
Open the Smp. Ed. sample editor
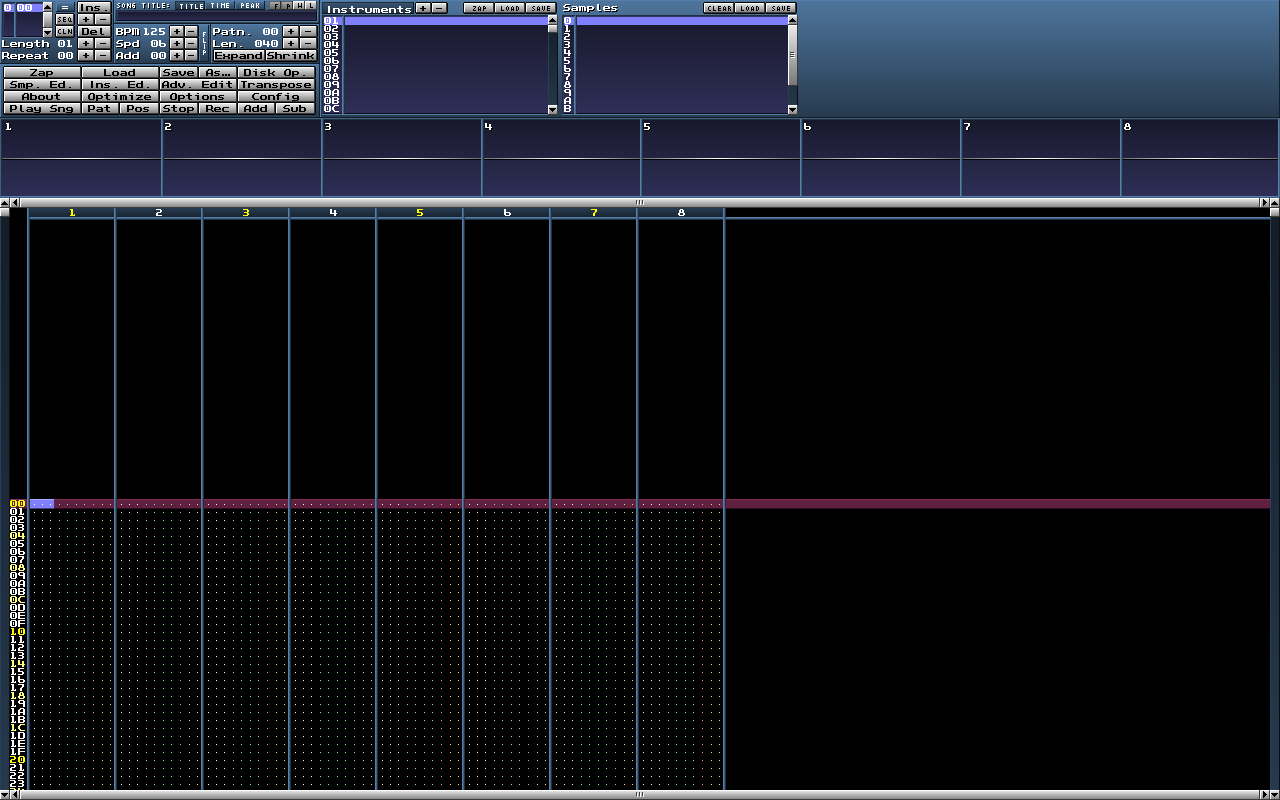(42, 85)
